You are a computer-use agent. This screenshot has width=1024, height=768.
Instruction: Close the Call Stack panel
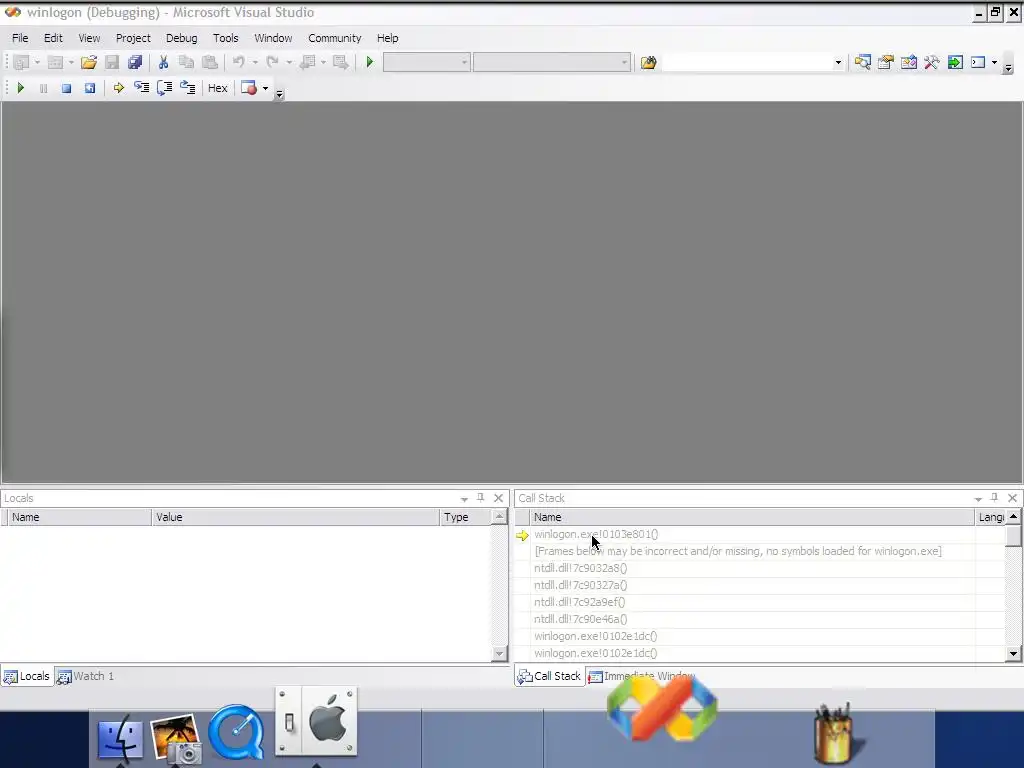coord(1012,498)
